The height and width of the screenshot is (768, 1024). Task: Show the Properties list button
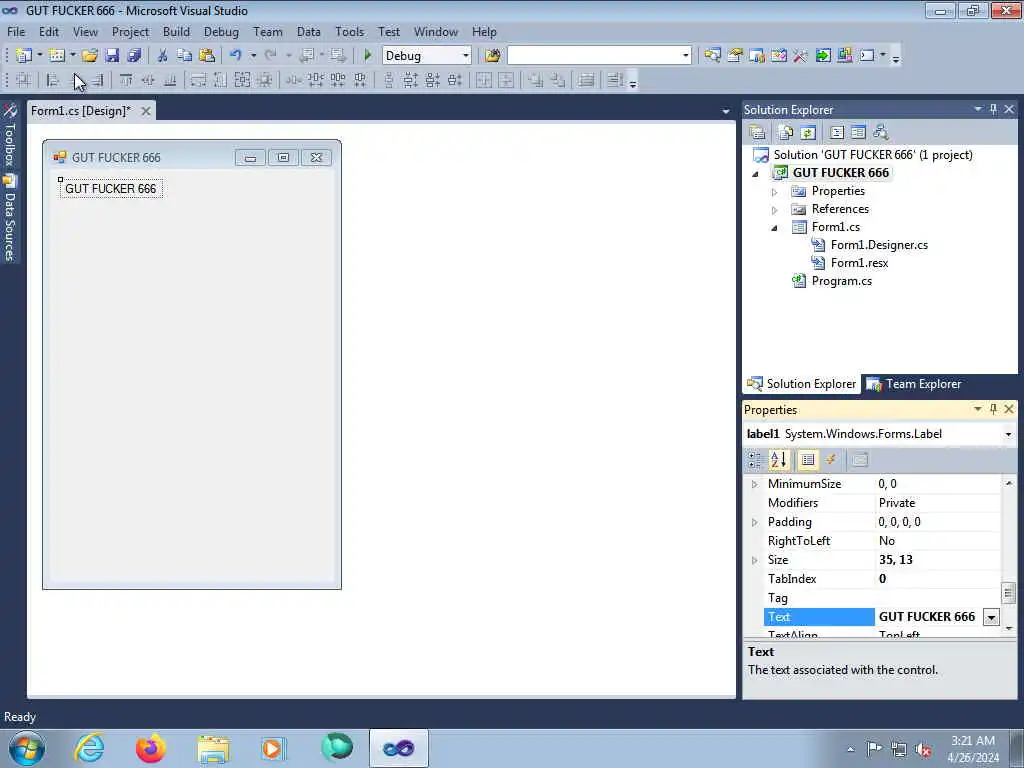coord(808,460)
